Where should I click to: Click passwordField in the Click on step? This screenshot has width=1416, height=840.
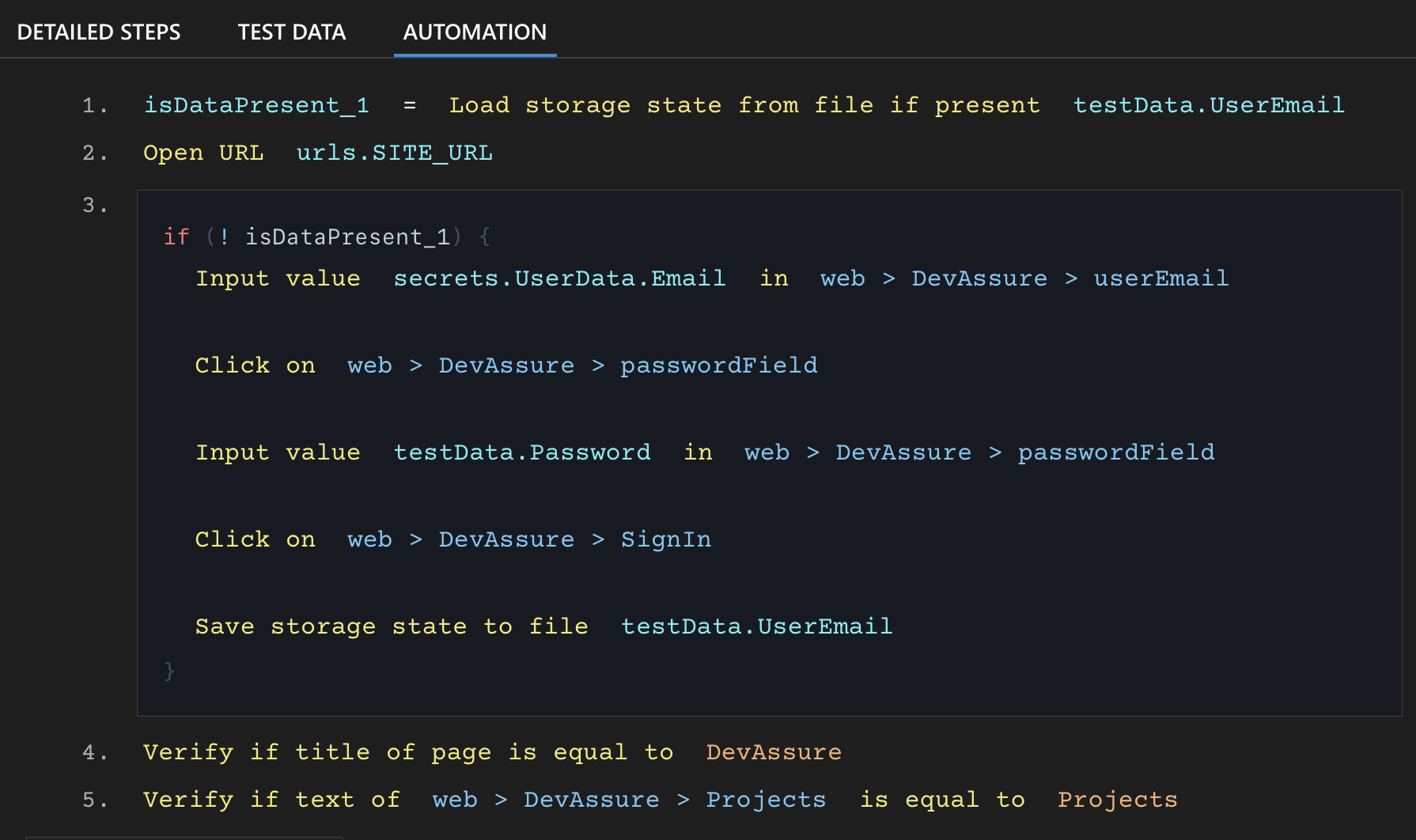pos(718,365)
